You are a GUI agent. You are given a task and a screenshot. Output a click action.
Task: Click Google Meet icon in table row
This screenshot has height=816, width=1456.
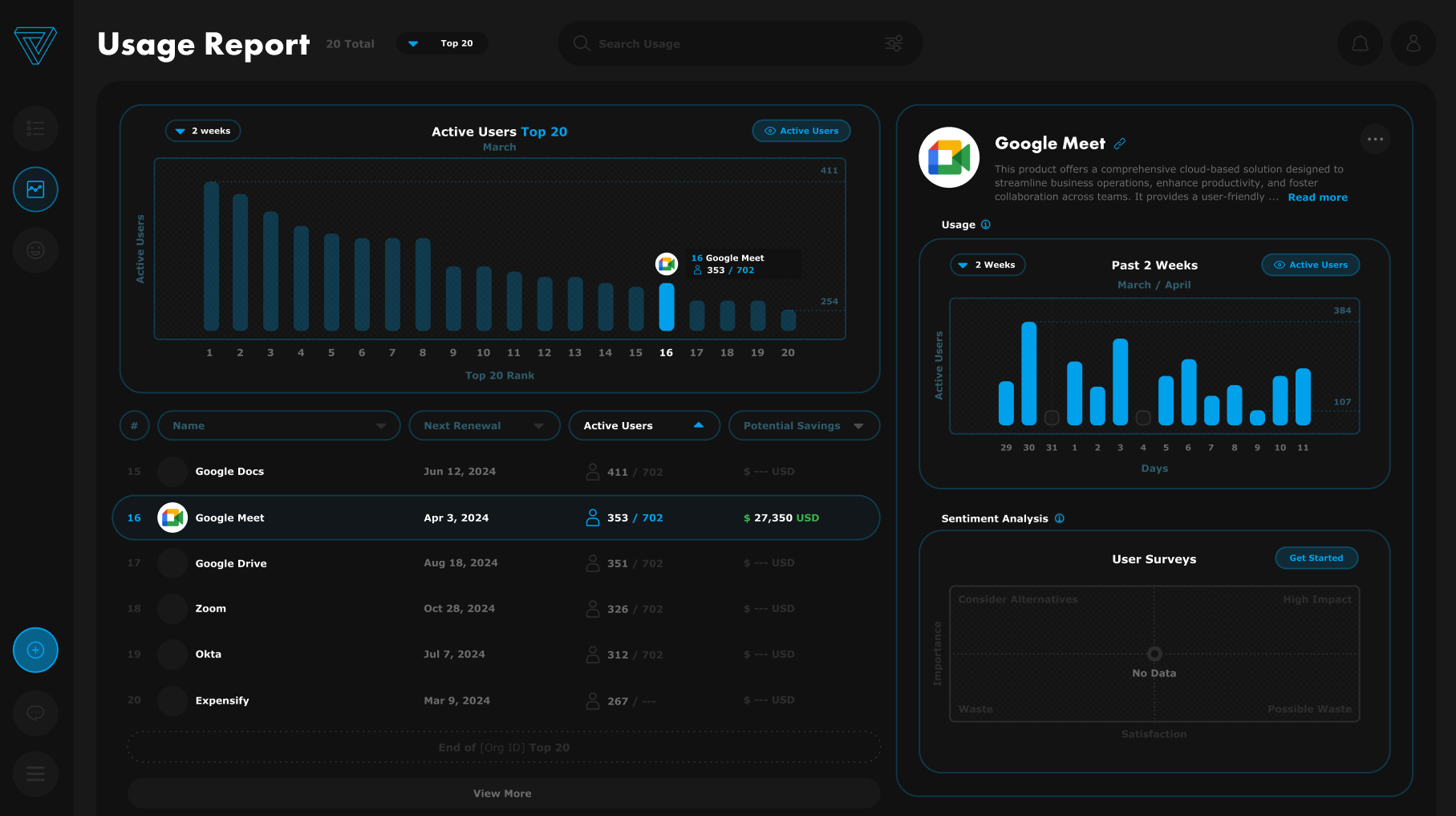(172, 518)
